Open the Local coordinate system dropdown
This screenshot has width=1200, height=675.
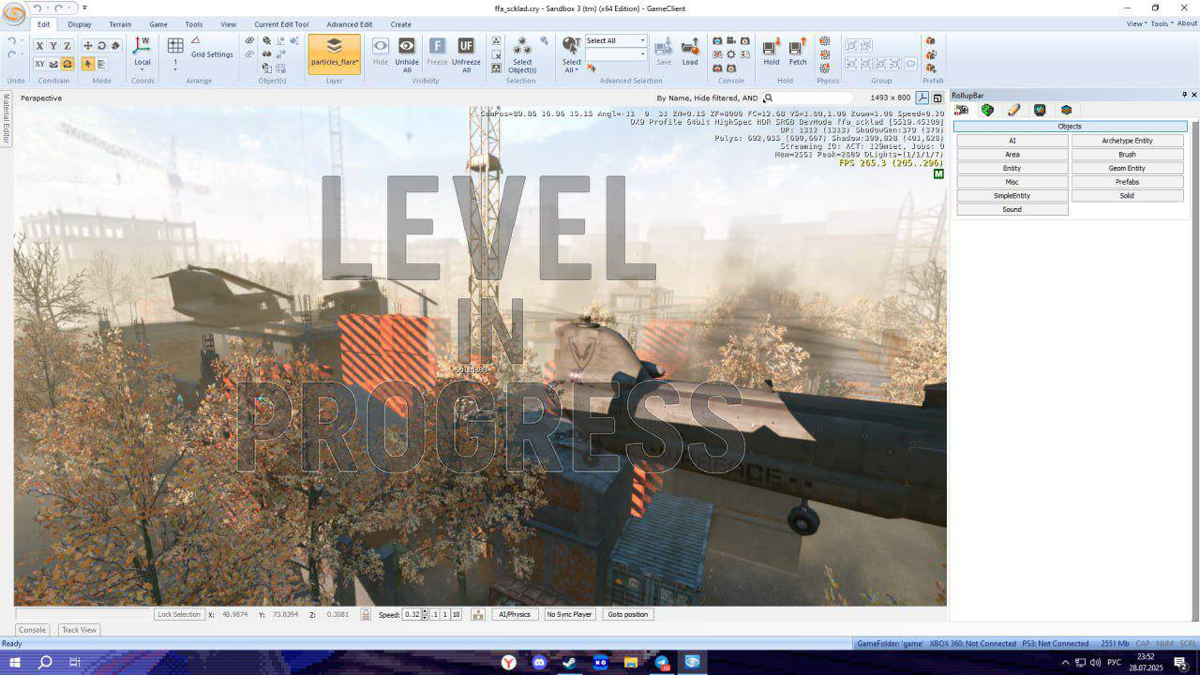pos(142,54)
